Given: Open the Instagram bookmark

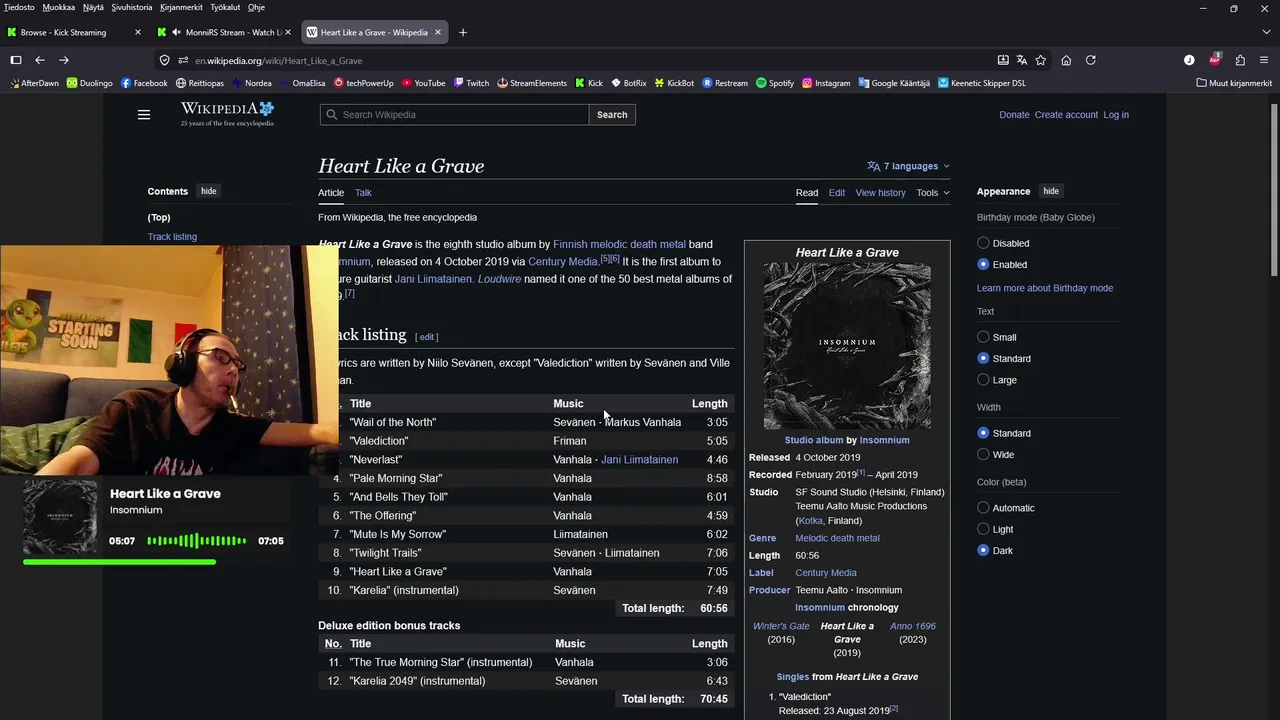Looking at the screenshot, I should 826,83.
